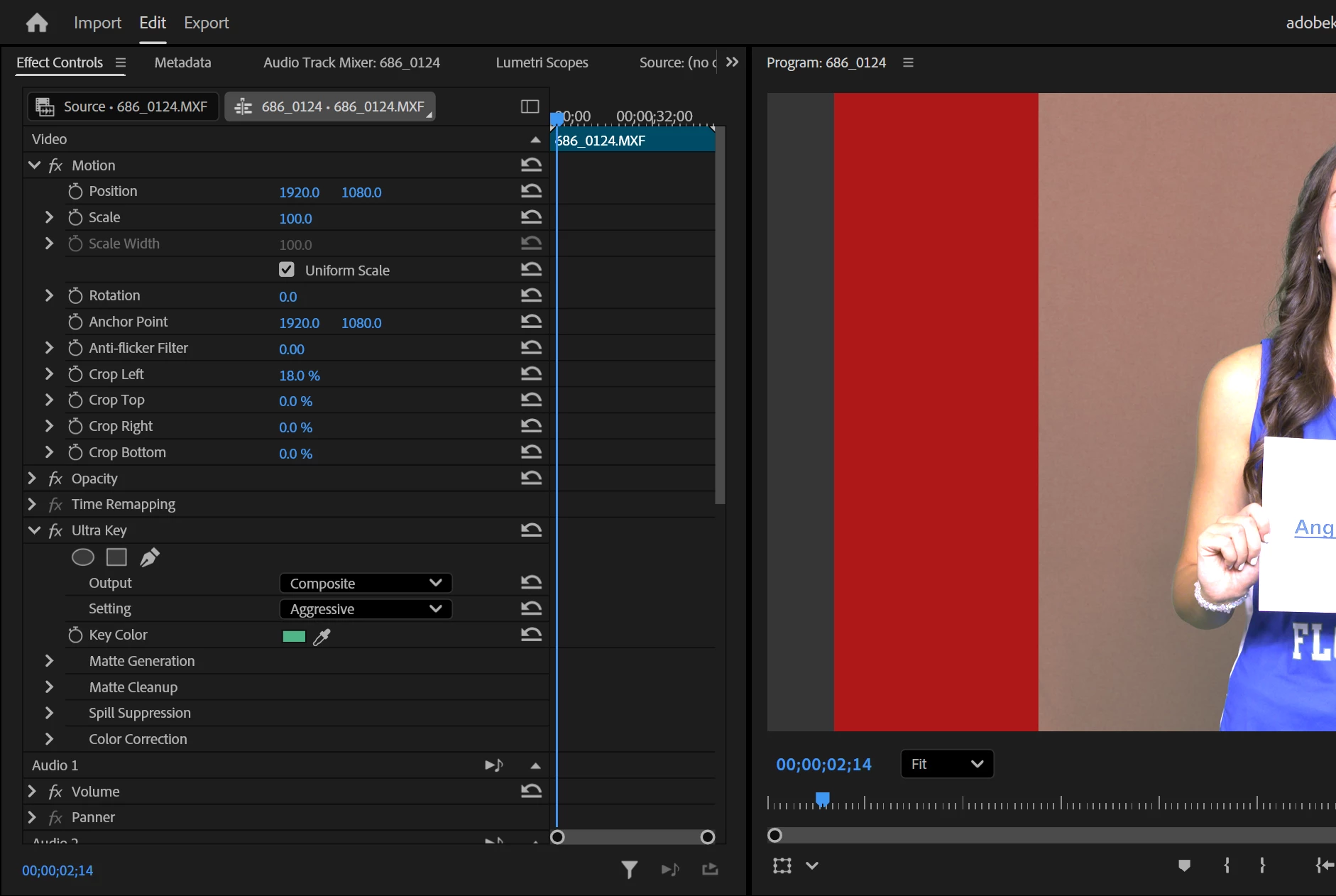Show hidden panel tabs overflow arrows
Viewport: 1336px width, 896px height.
[733, 62]
